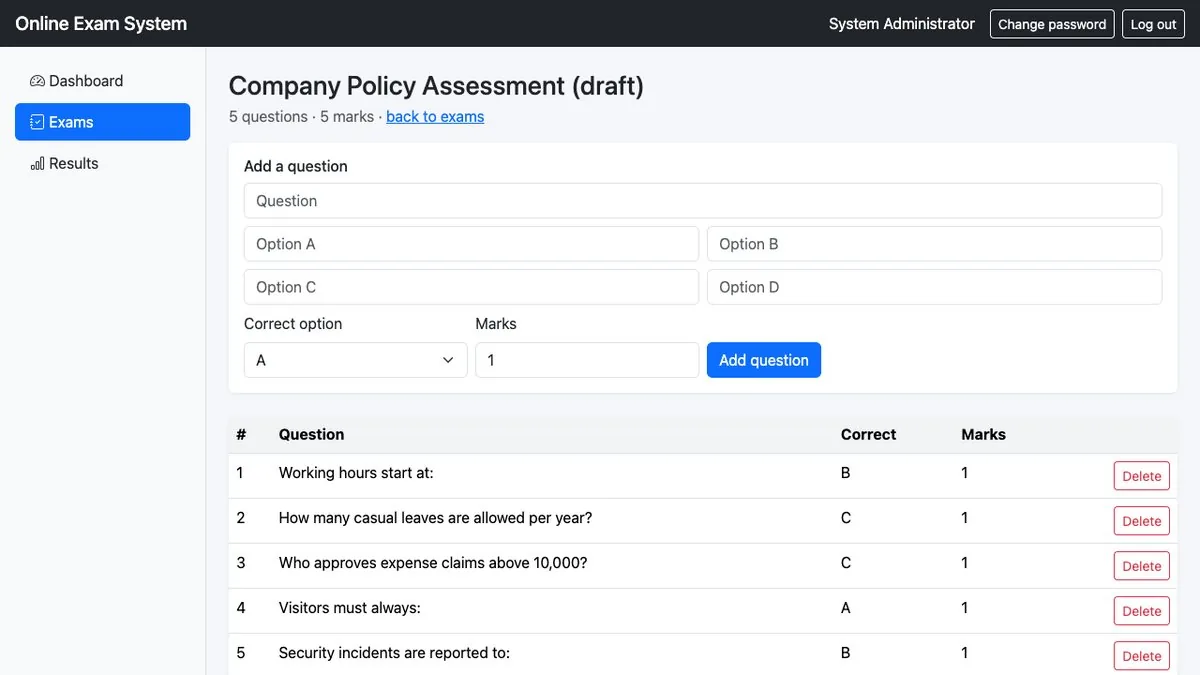Delete the Visitors must always question
The image size is (1200, 675).
coord(1141,611)
